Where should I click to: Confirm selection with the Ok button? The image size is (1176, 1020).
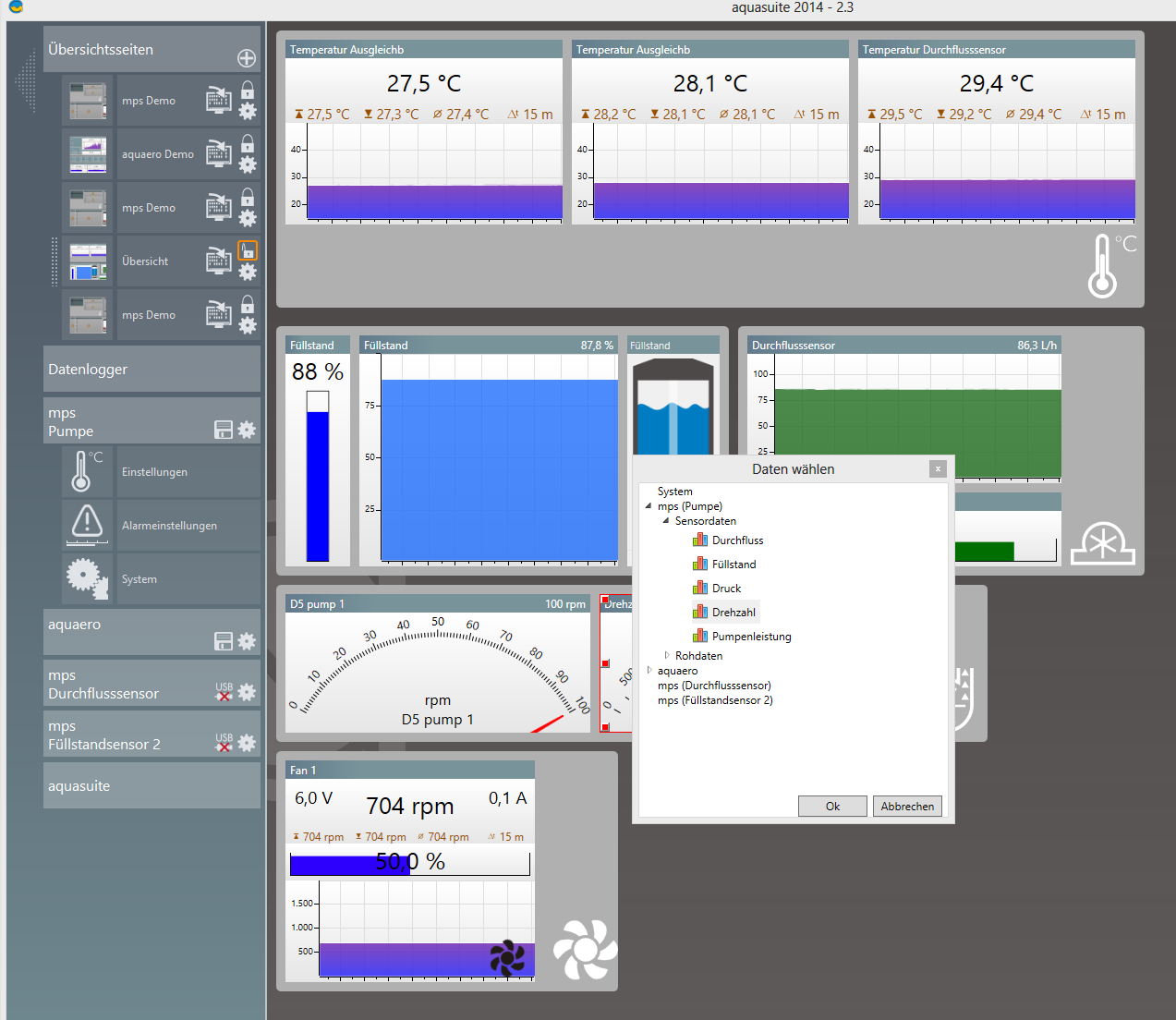point(832,807)
